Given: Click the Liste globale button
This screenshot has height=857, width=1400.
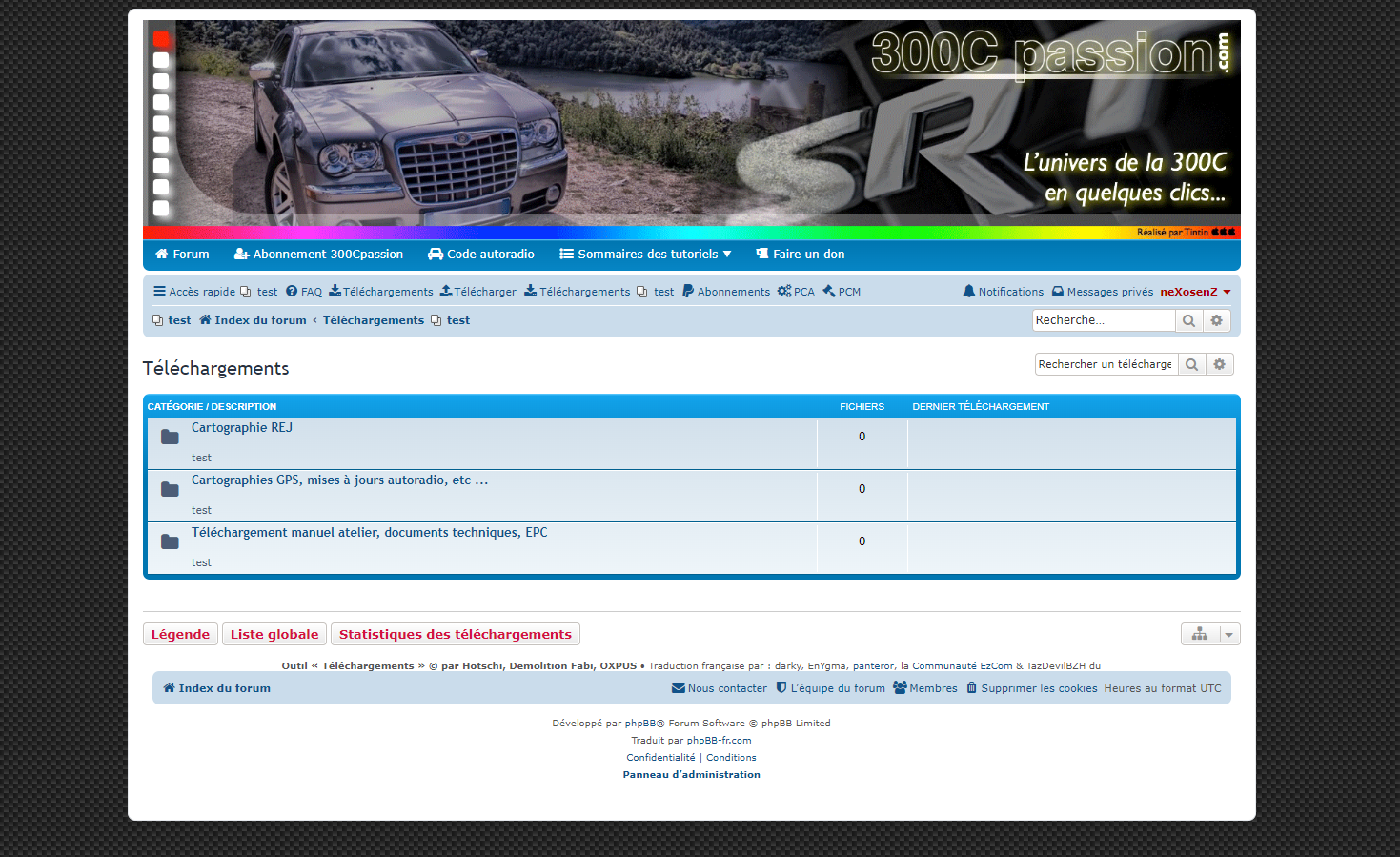Looking at the screenshot, I should coord(274,634).
